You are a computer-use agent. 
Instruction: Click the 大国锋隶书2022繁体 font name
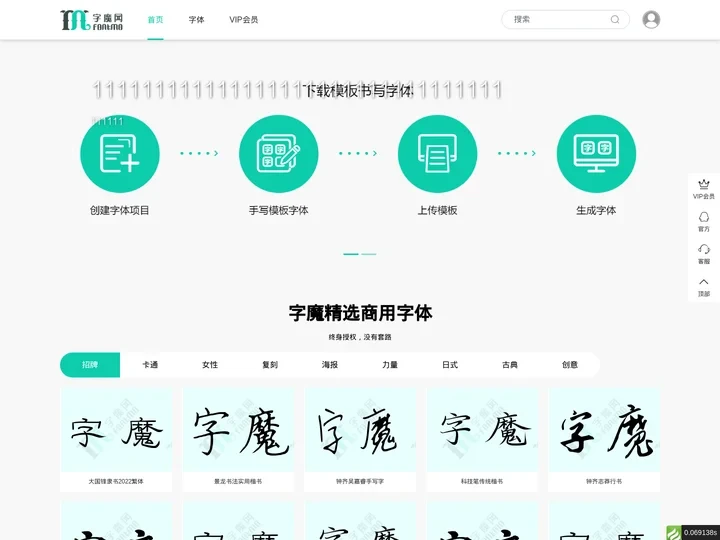(x=116, y=482)
